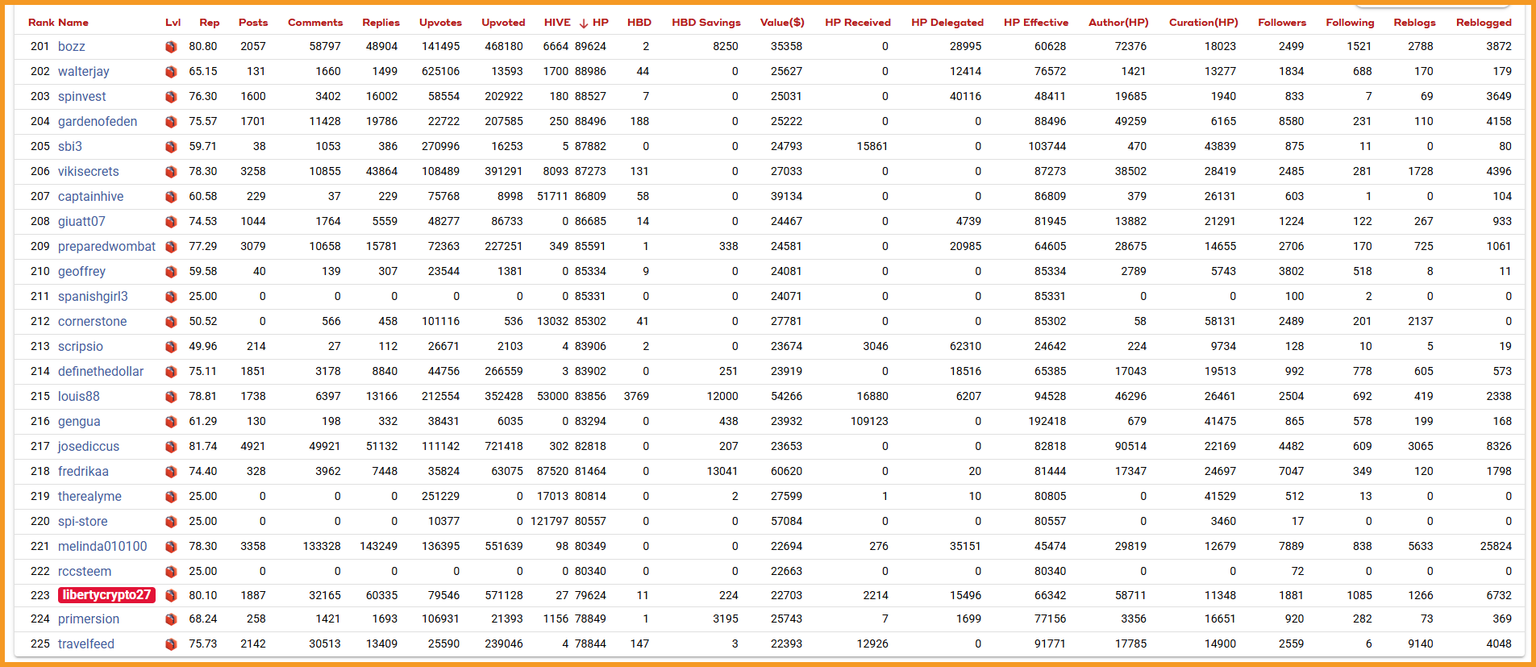This screenshot has height=667, width=1536.
Task: Click the level badge next to gardenofeden
Action: click(x=171, y=122)
